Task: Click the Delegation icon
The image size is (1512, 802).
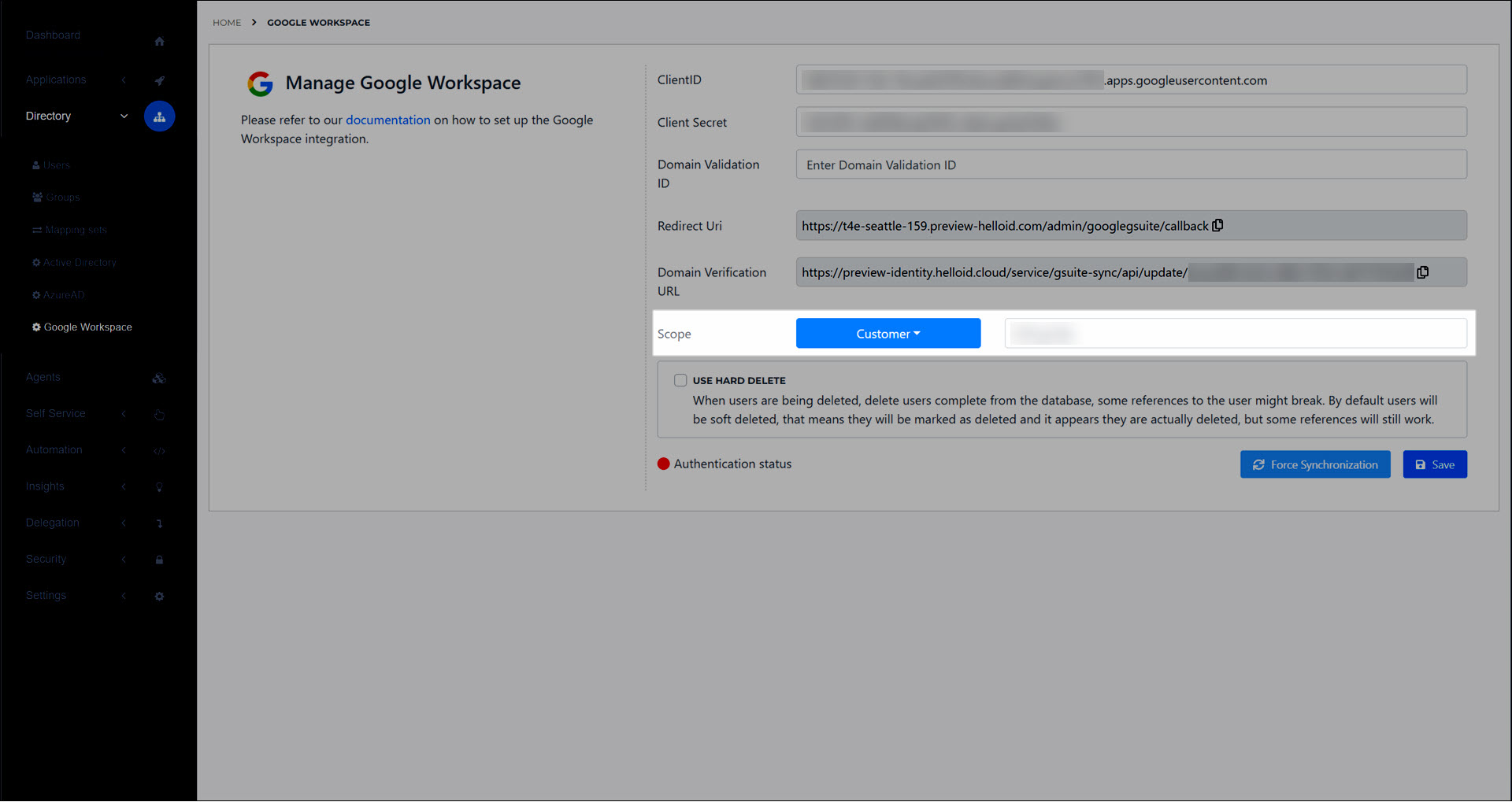Action: 159,523
